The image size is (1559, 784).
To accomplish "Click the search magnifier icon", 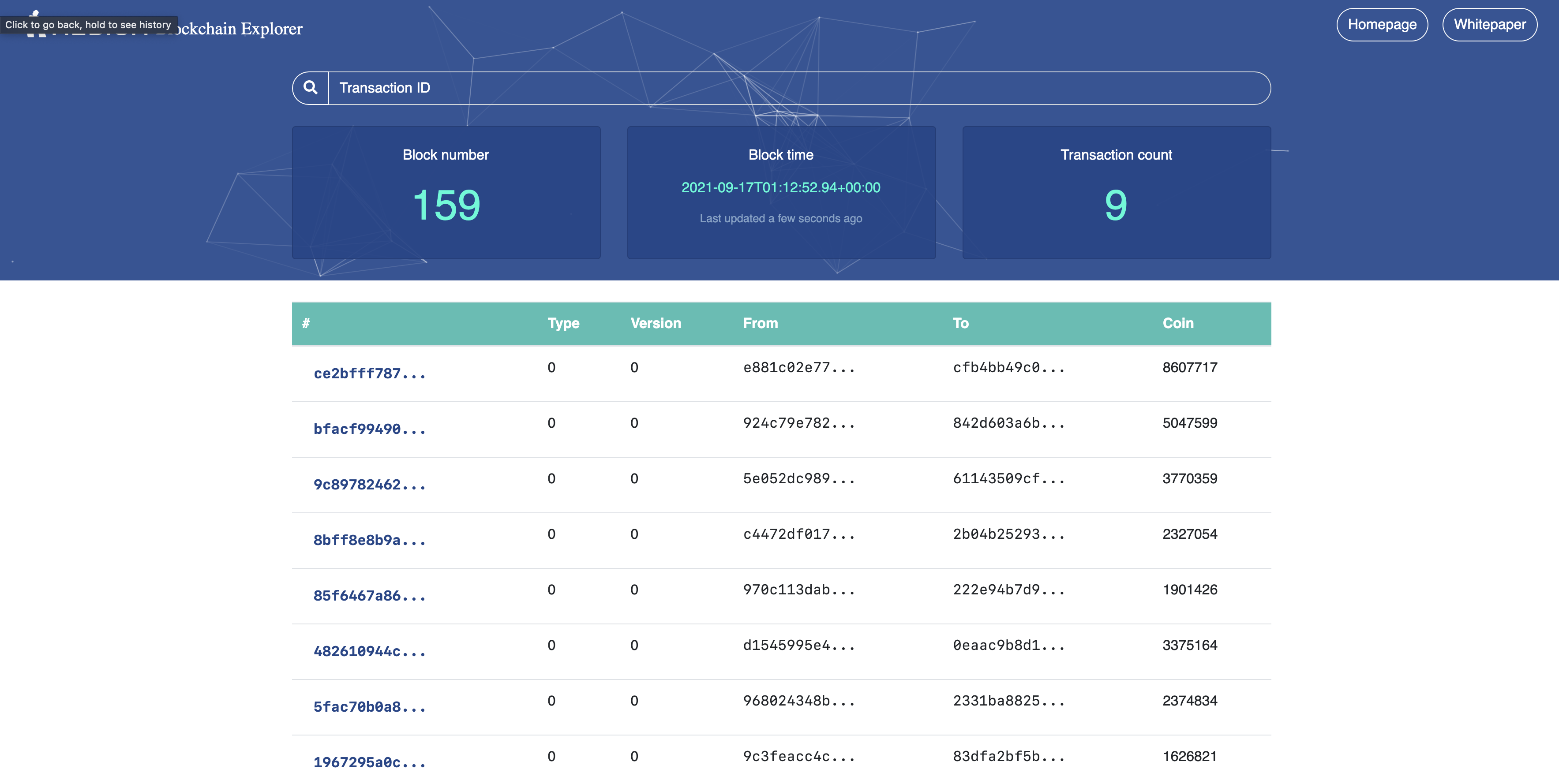I will point(311,88).
